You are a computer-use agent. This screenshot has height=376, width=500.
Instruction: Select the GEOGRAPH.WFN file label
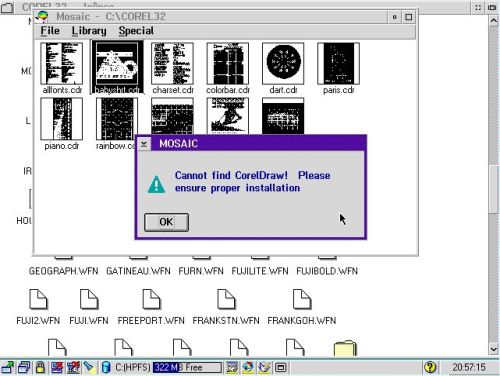63,271
